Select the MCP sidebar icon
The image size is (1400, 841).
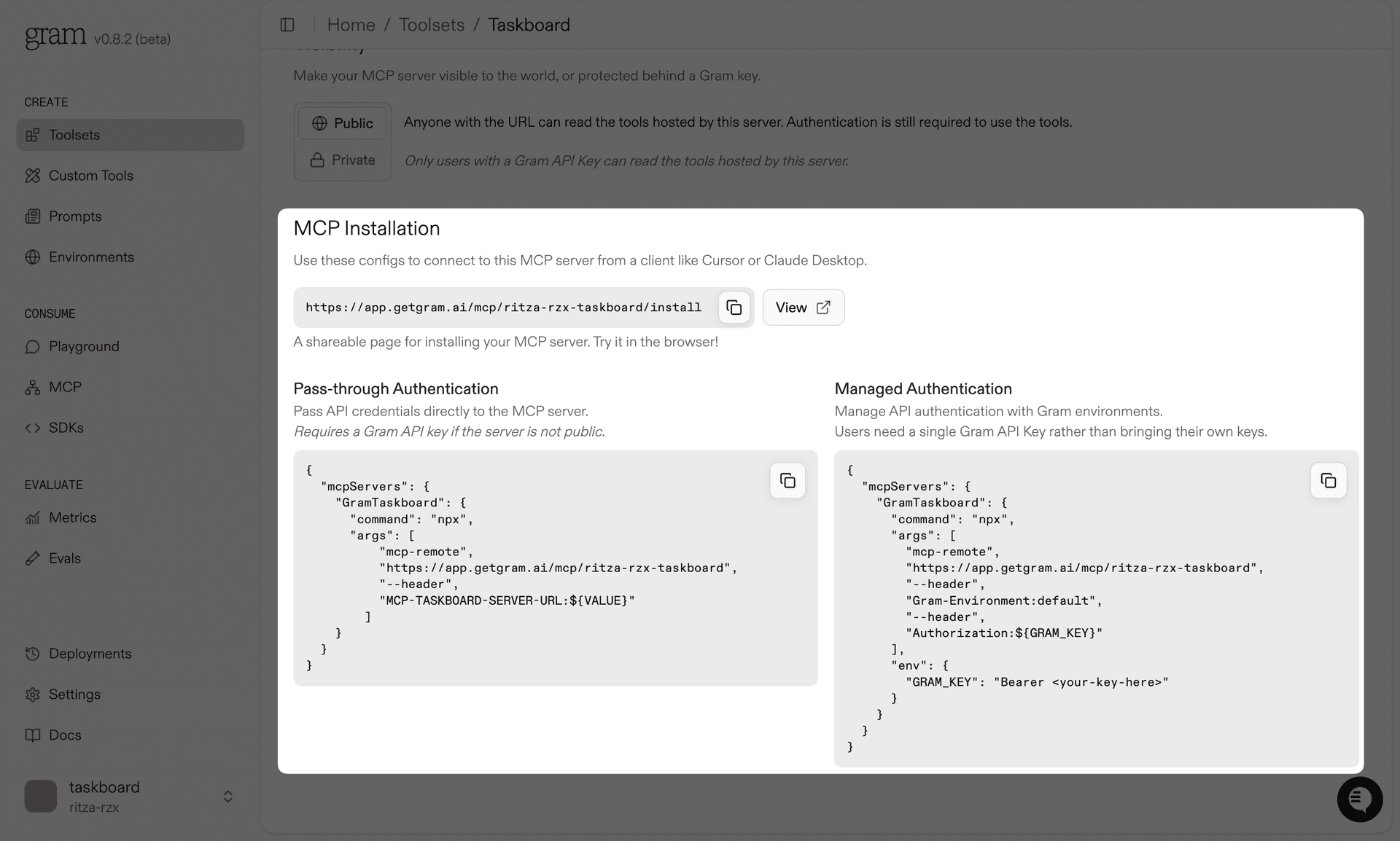(33, 387)
